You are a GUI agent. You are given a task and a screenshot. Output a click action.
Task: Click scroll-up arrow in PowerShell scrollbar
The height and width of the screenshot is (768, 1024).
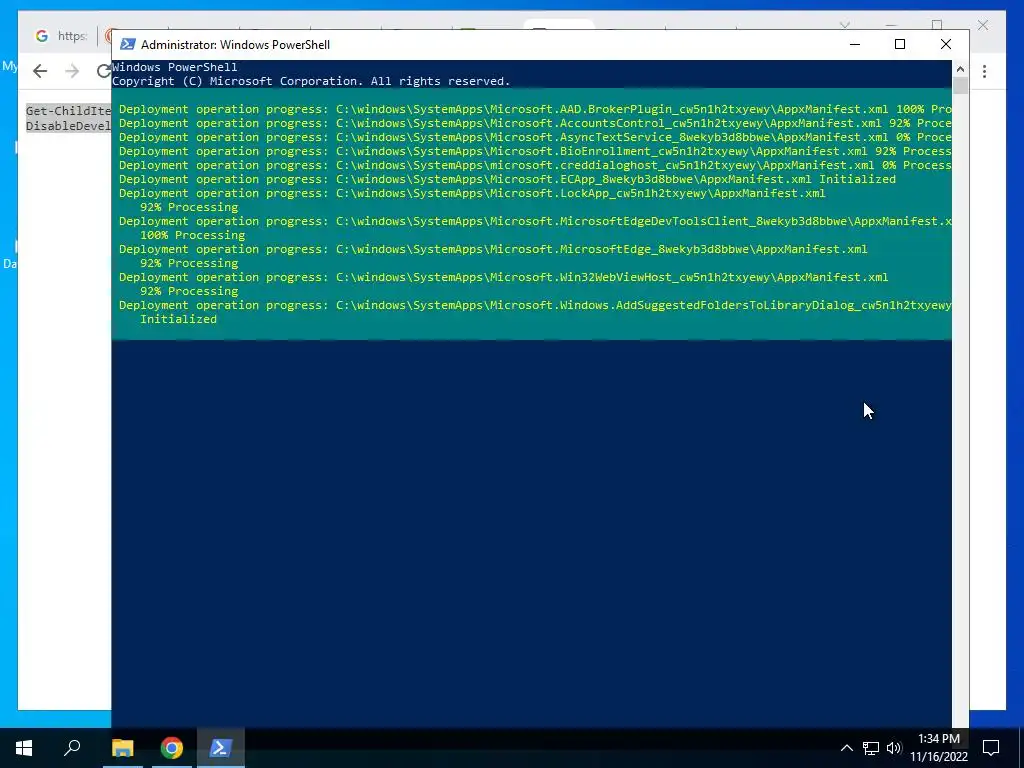click(960, 69)
